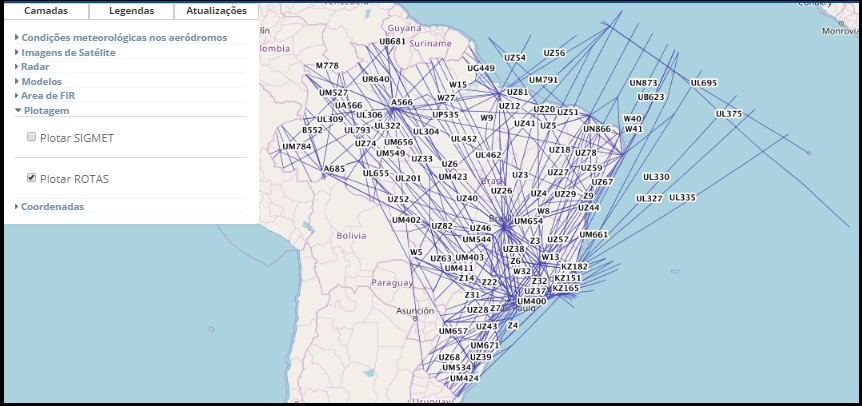
Task: Click the UM400 route label
Action: pos(532,301)
